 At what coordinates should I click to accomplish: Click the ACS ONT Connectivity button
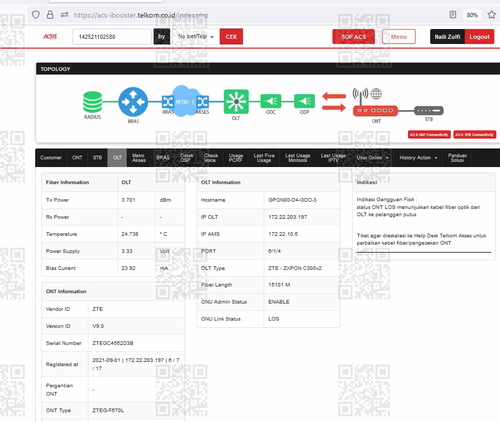(429, 135)
